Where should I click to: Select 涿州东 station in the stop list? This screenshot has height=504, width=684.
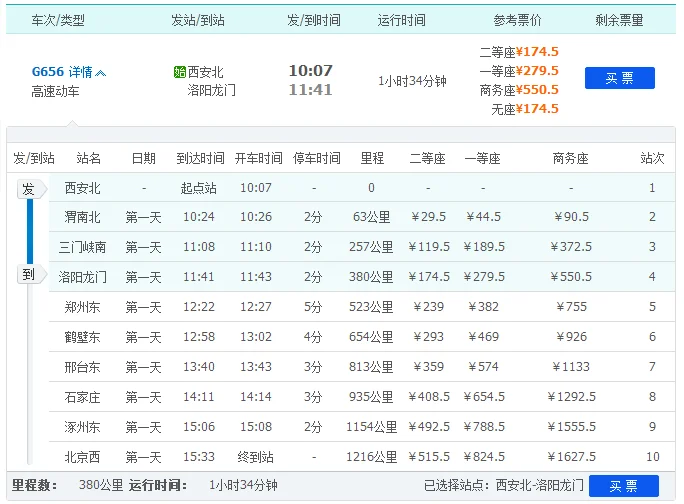tap(83, 427)
